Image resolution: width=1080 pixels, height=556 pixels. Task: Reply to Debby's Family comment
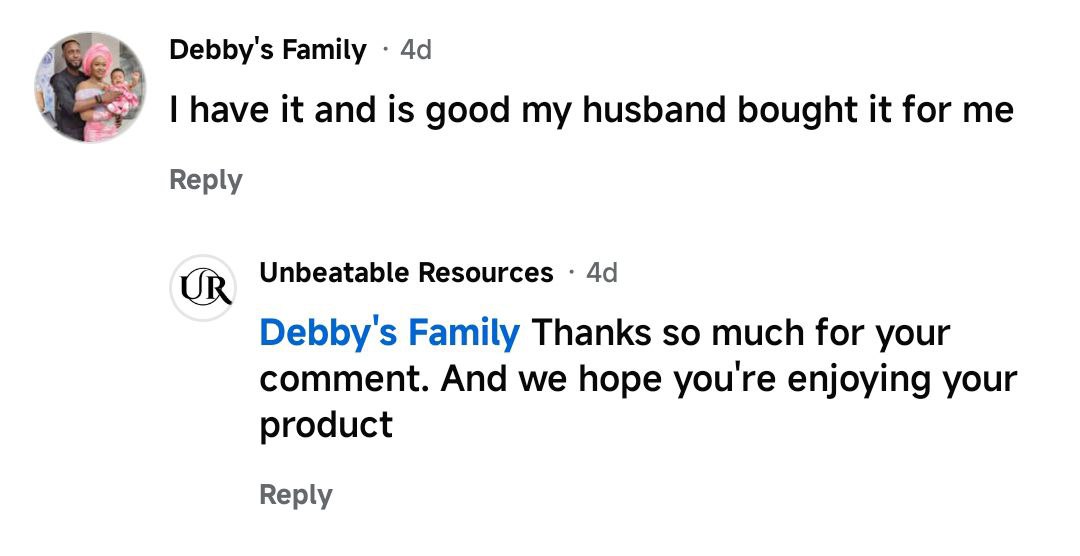pyautogui.click(x=206, y=180)
